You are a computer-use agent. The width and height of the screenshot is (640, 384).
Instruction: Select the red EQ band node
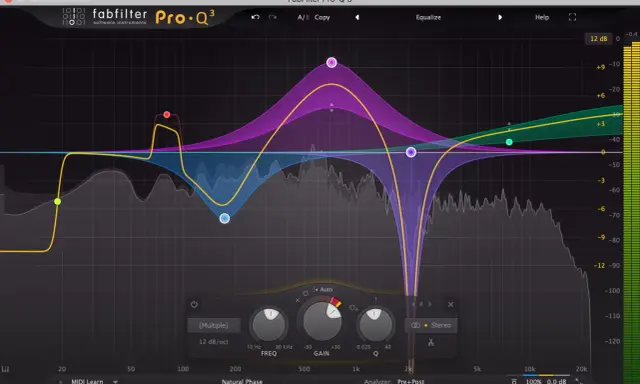click(x=167, y=115)
